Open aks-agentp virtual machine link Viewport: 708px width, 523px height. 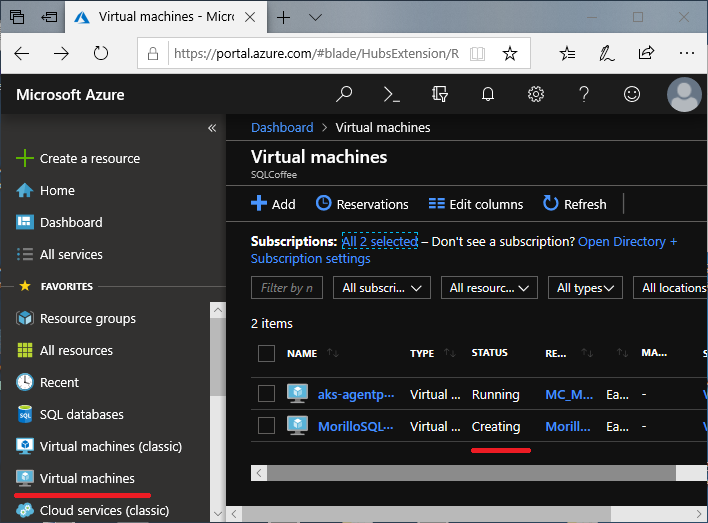pyautogui.click(x=356, y=394)
